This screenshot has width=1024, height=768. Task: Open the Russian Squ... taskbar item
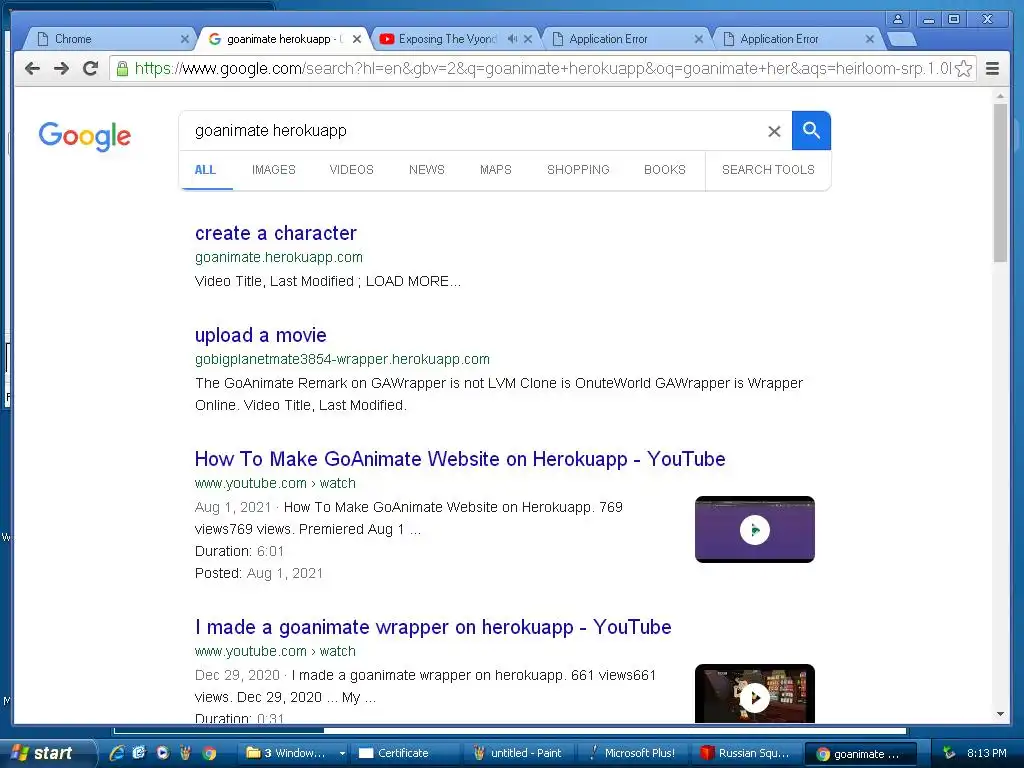pos(748,753)
